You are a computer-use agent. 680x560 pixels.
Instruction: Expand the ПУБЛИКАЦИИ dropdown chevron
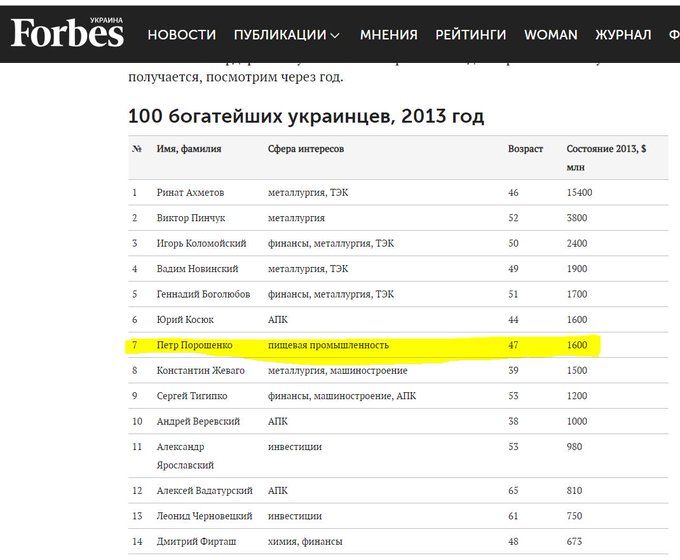click(335, 36)
